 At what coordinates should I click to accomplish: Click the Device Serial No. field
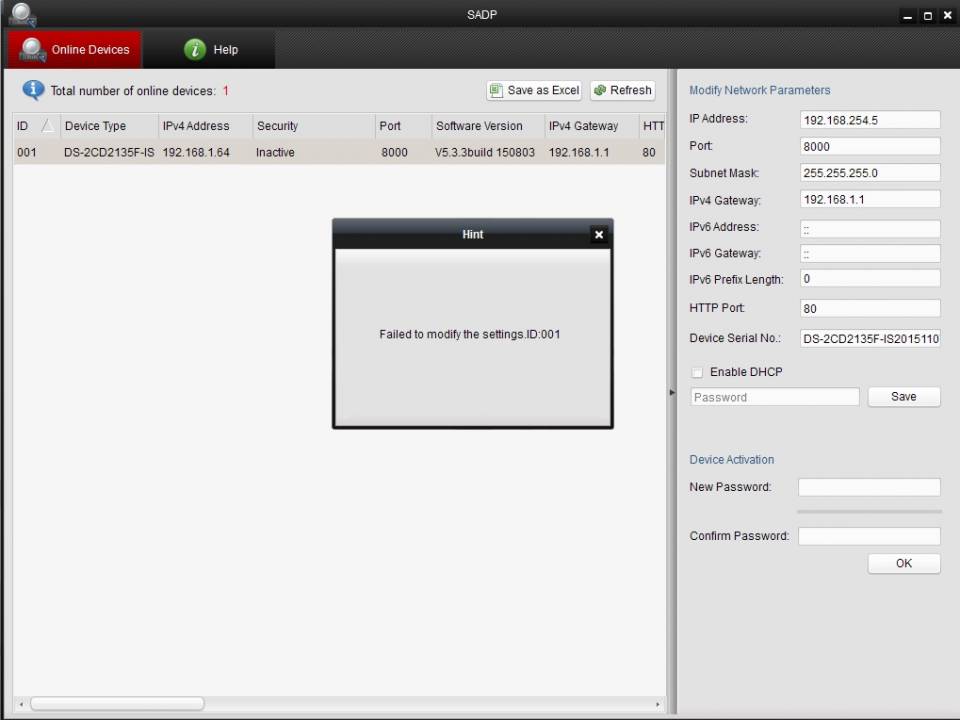click(869, 338)
